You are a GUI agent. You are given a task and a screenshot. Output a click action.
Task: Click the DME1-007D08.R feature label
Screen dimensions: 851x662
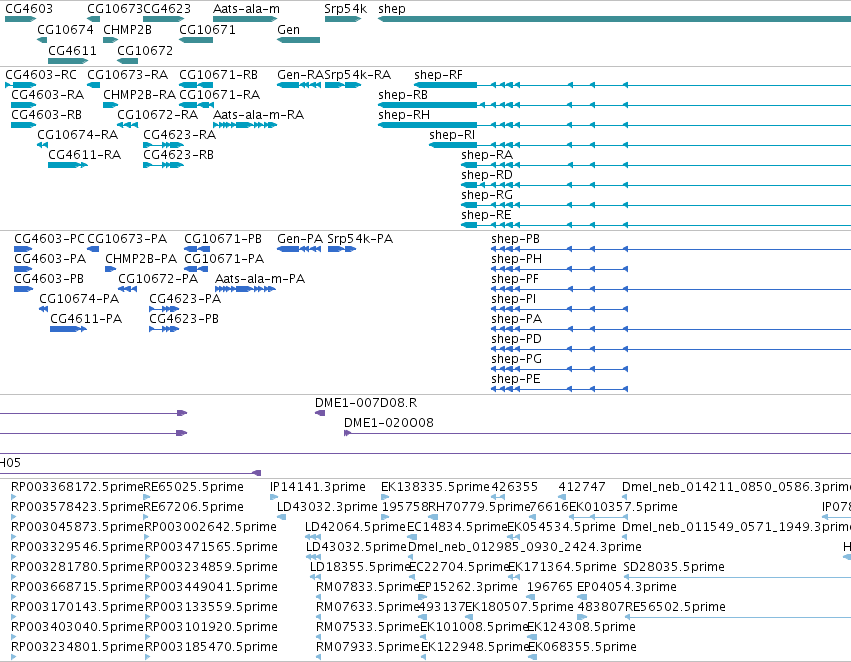366,403
